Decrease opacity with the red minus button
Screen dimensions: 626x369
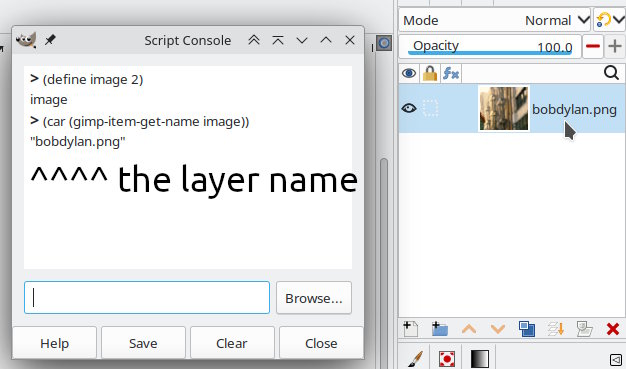[x=593, y=47]
